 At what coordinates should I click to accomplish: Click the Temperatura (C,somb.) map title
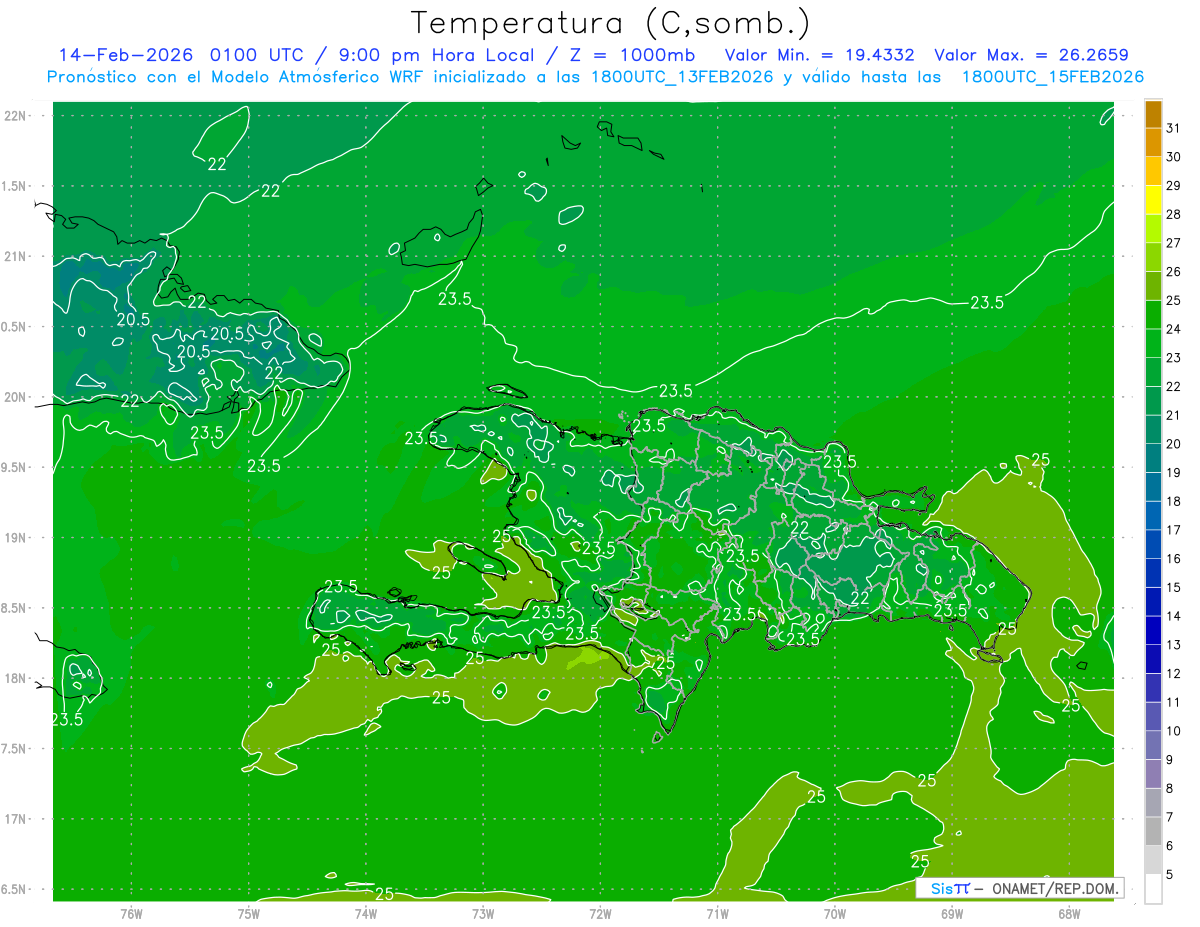[x=611, y=23]
